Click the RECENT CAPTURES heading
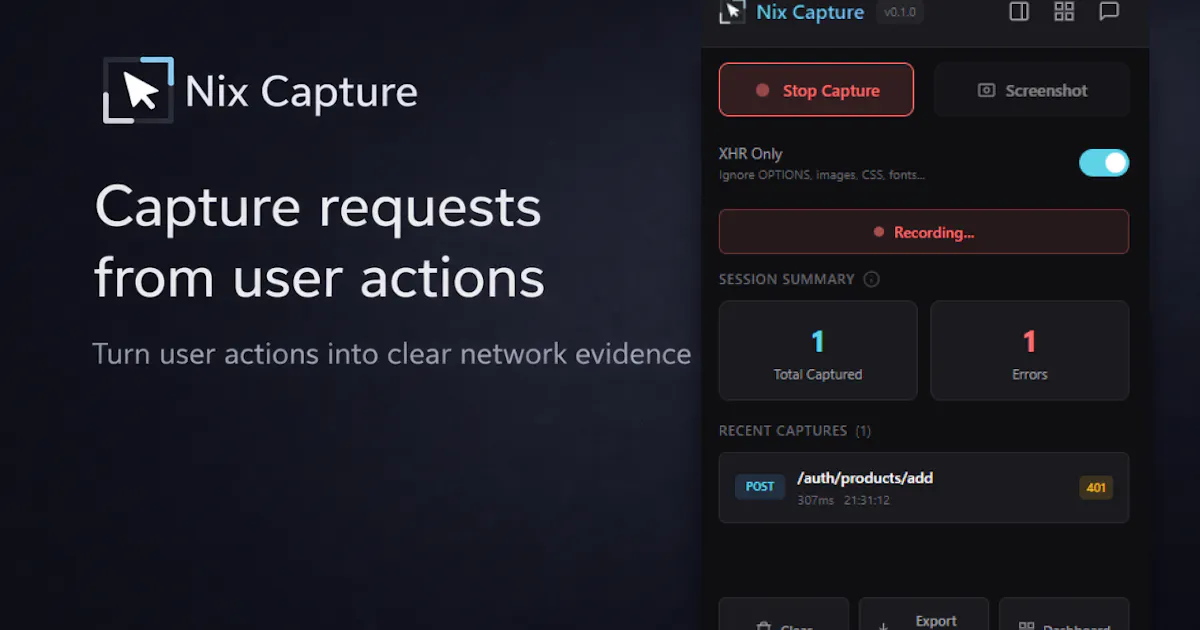 783,431
